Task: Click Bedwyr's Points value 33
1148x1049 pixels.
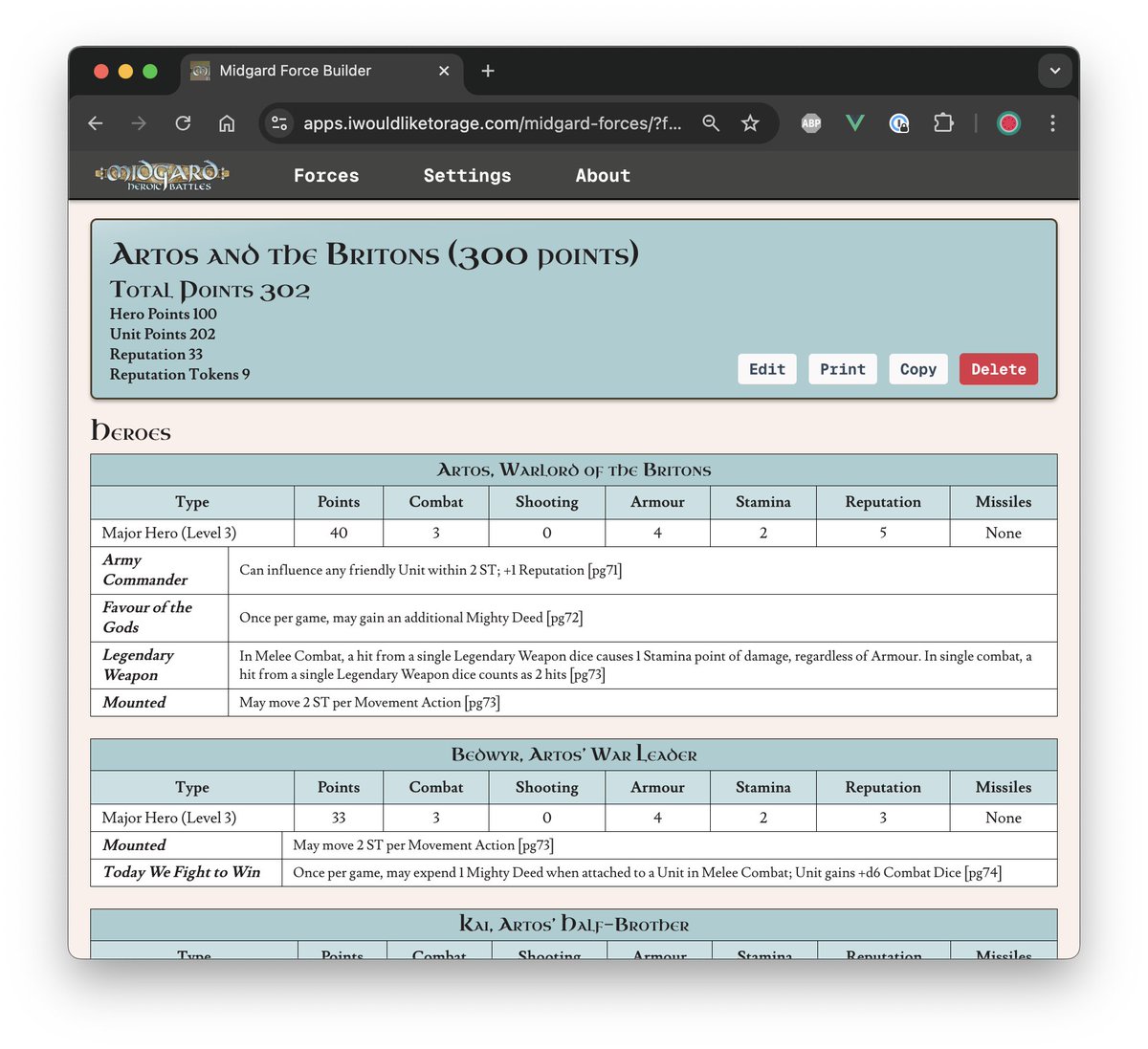Action: point(339,818)
